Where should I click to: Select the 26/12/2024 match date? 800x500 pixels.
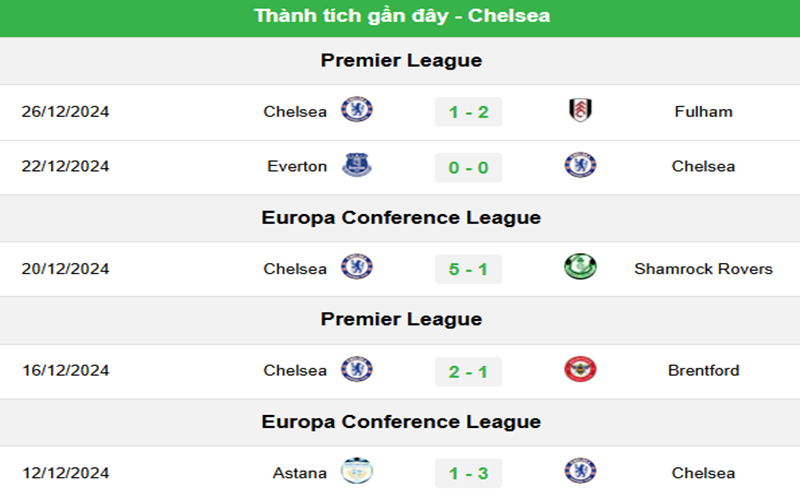click(x=65, y=112)
